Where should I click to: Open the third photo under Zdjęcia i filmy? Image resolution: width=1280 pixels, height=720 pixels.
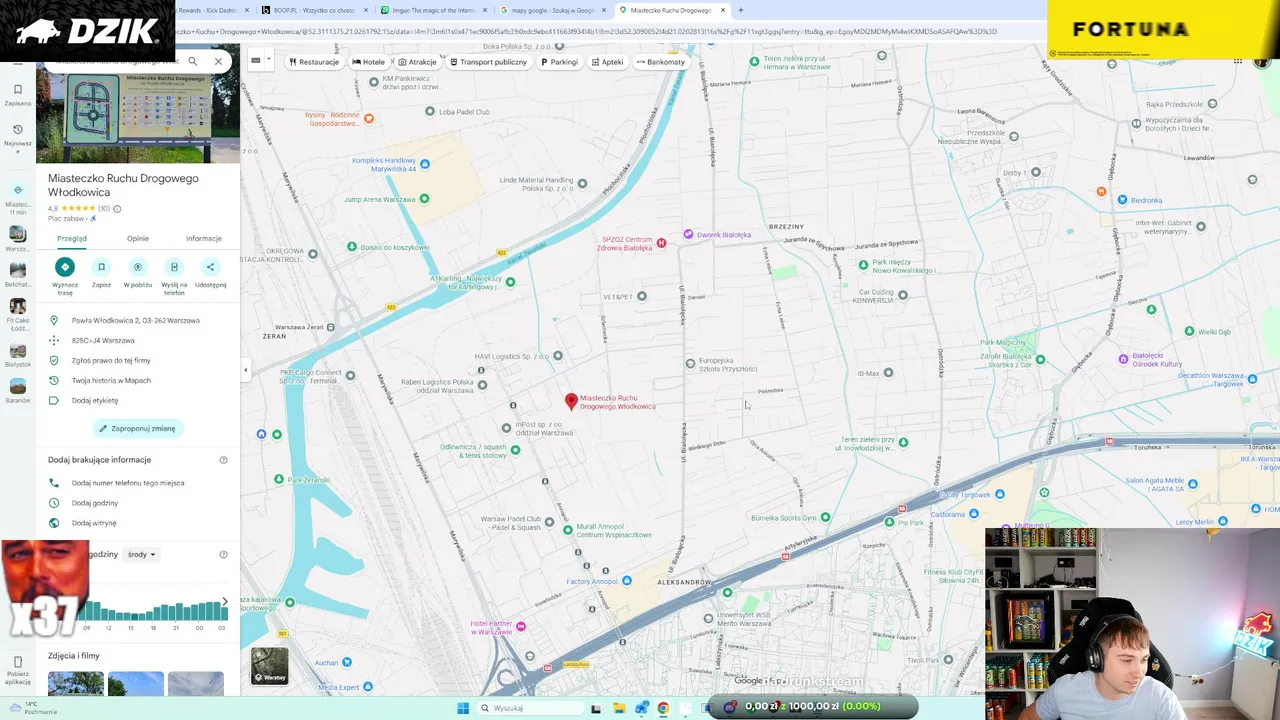pyautogui.click(x=196, y=684)
